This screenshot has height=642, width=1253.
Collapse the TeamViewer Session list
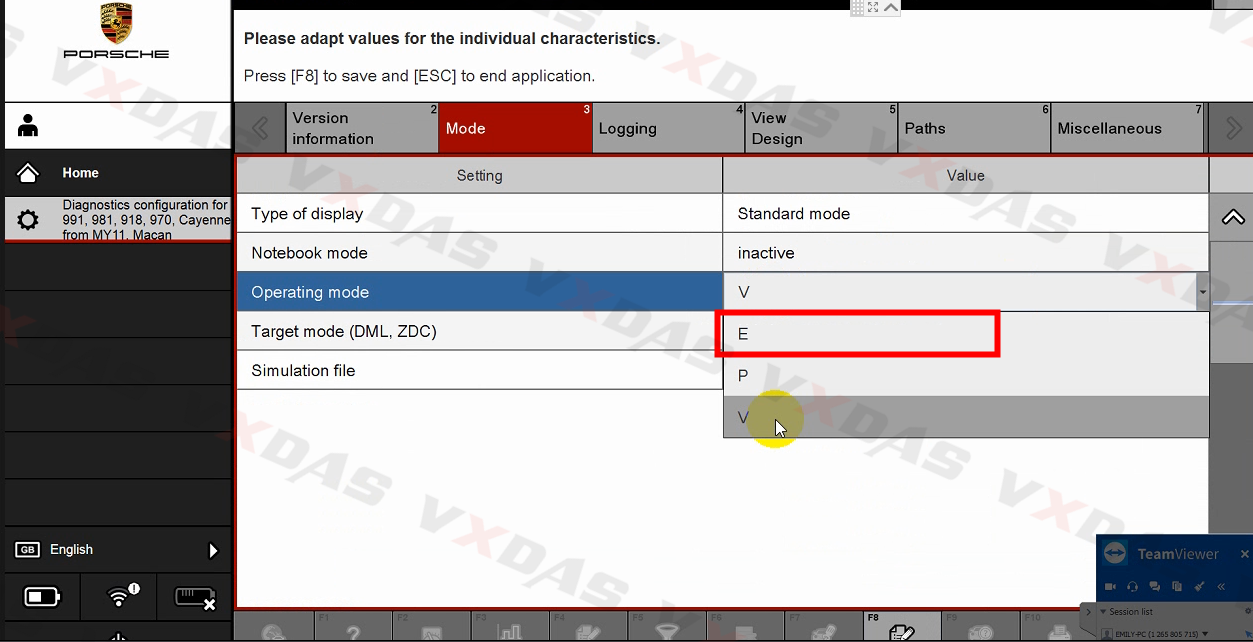click(x=1103, y=612)
